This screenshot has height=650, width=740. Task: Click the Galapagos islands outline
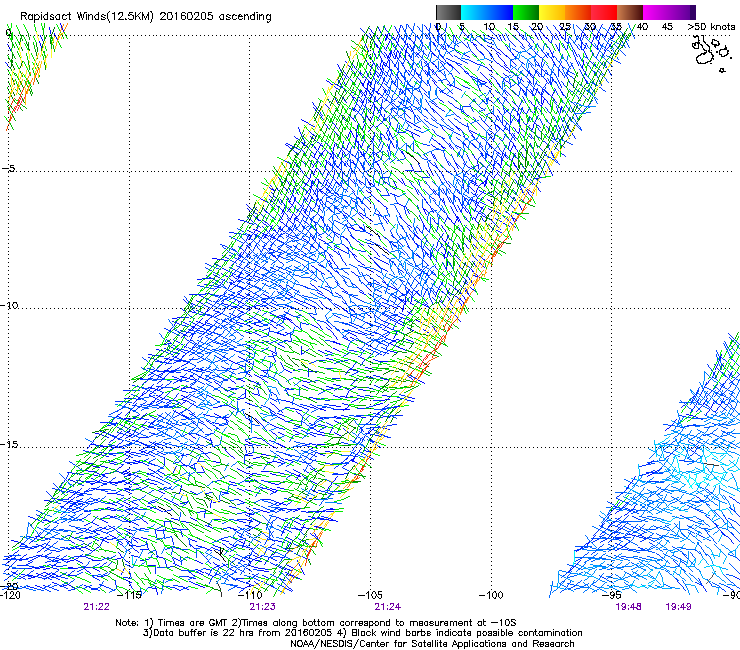[711, 55]
